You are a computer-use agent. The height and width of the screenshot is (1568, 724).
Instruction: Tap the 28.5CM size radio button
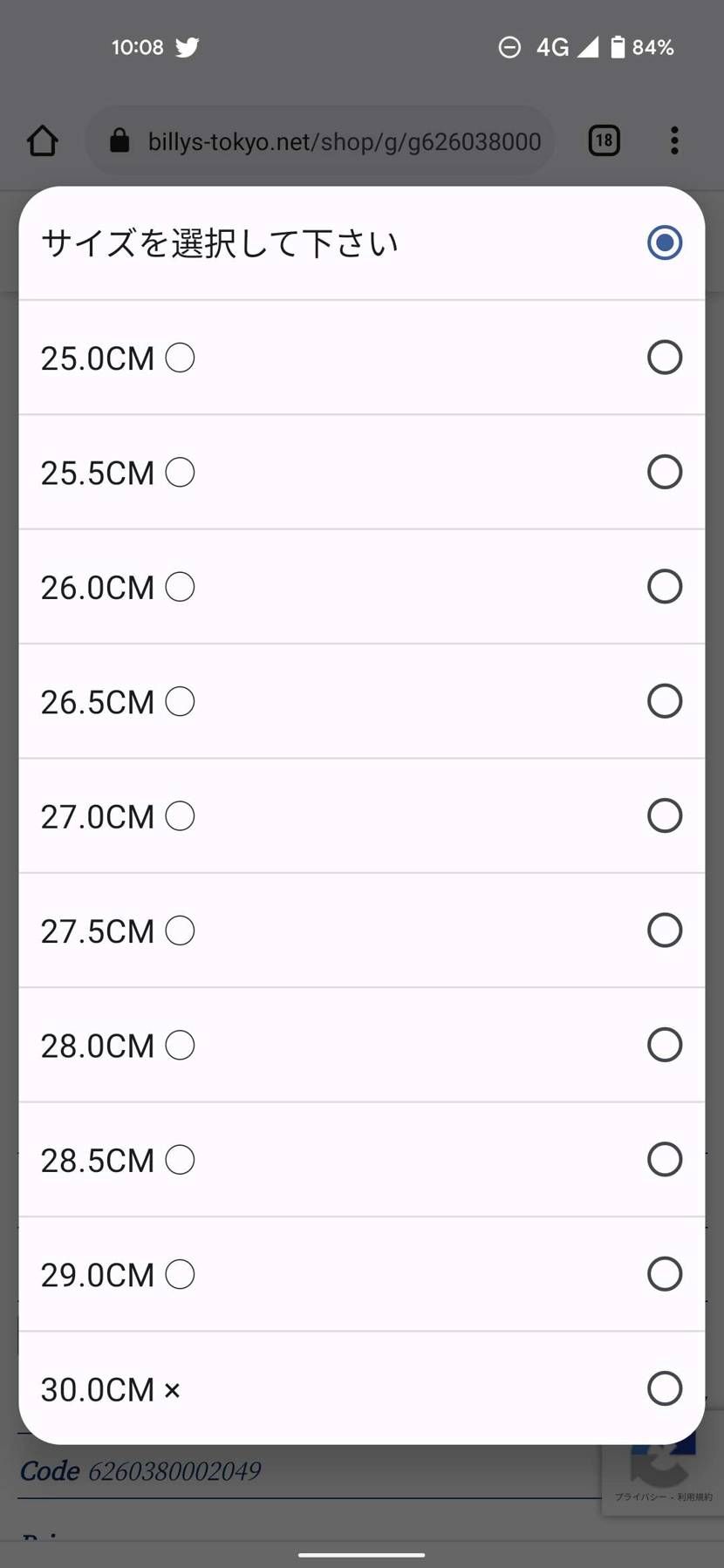click(x=665, y=1159)
